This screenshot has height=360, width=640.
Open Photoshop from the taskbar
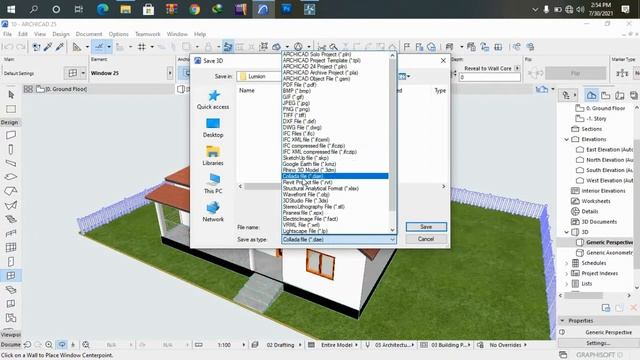click(287, 9)
